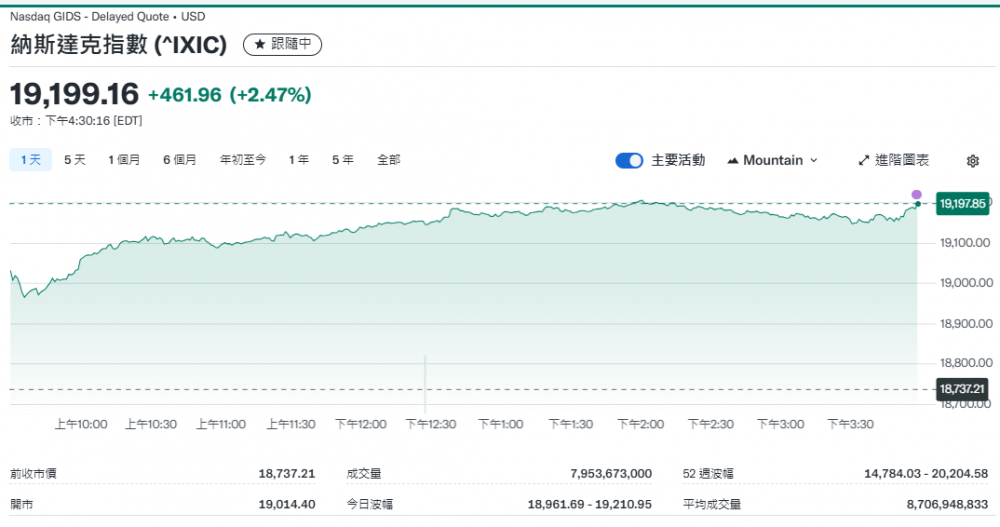Image resolution: width=1000 pixels, height=527 pixels.
Task: Open chart settings with the gear icon
Action: tap(973, 161)
